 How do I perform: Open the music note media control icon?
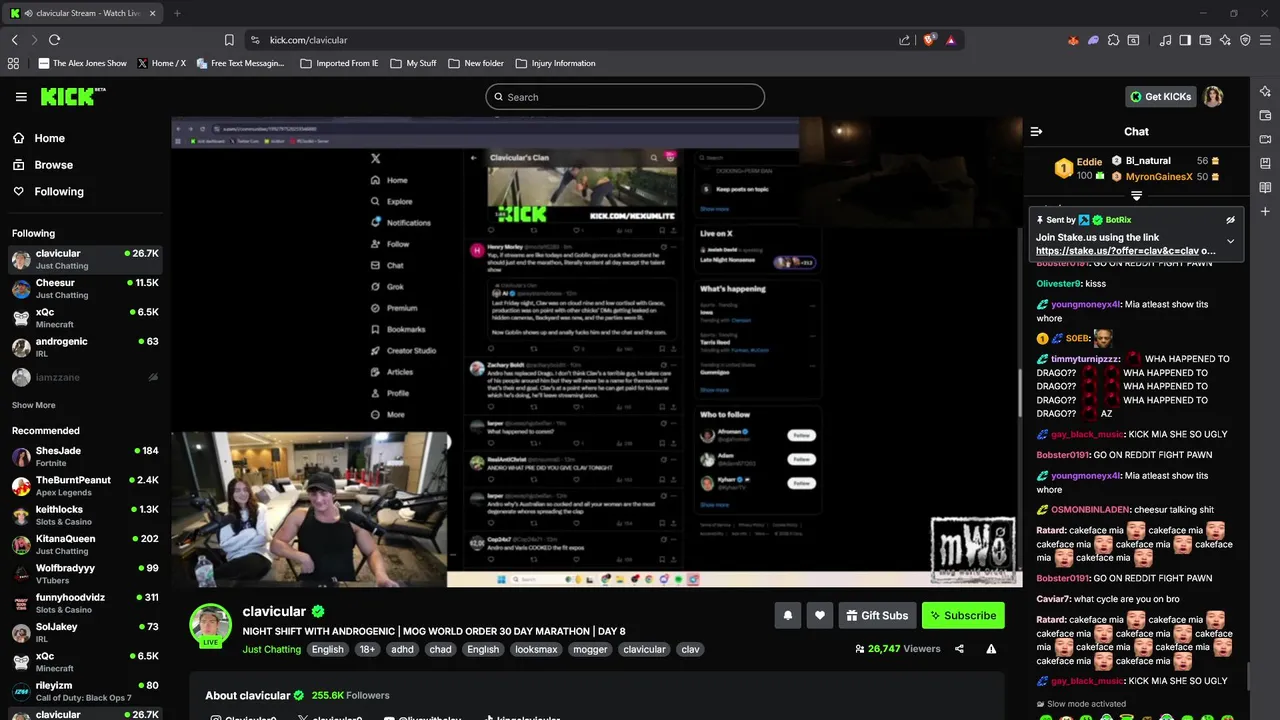tap(1165, 40)
